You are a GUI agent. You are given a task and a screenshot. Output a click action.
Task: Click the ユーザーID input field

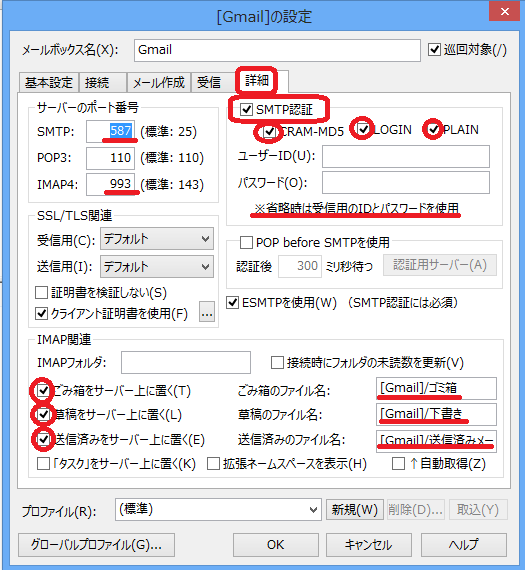(406, 157)
